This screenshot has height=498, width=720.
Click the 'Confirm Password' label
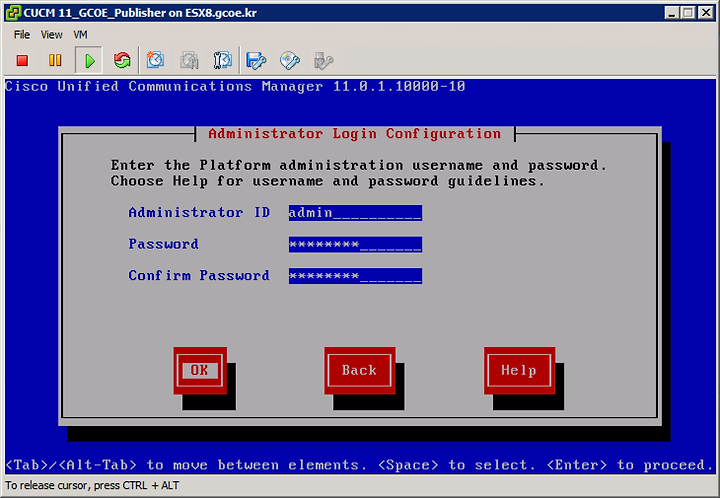click(199, 275)
